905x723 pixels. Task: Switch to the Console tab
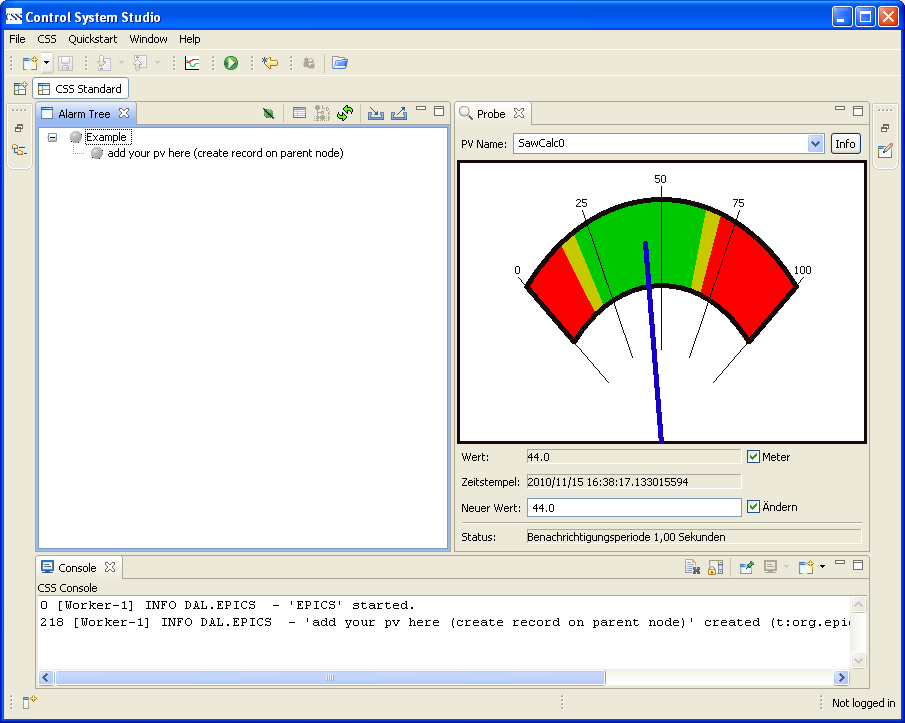tap(77, 568)
